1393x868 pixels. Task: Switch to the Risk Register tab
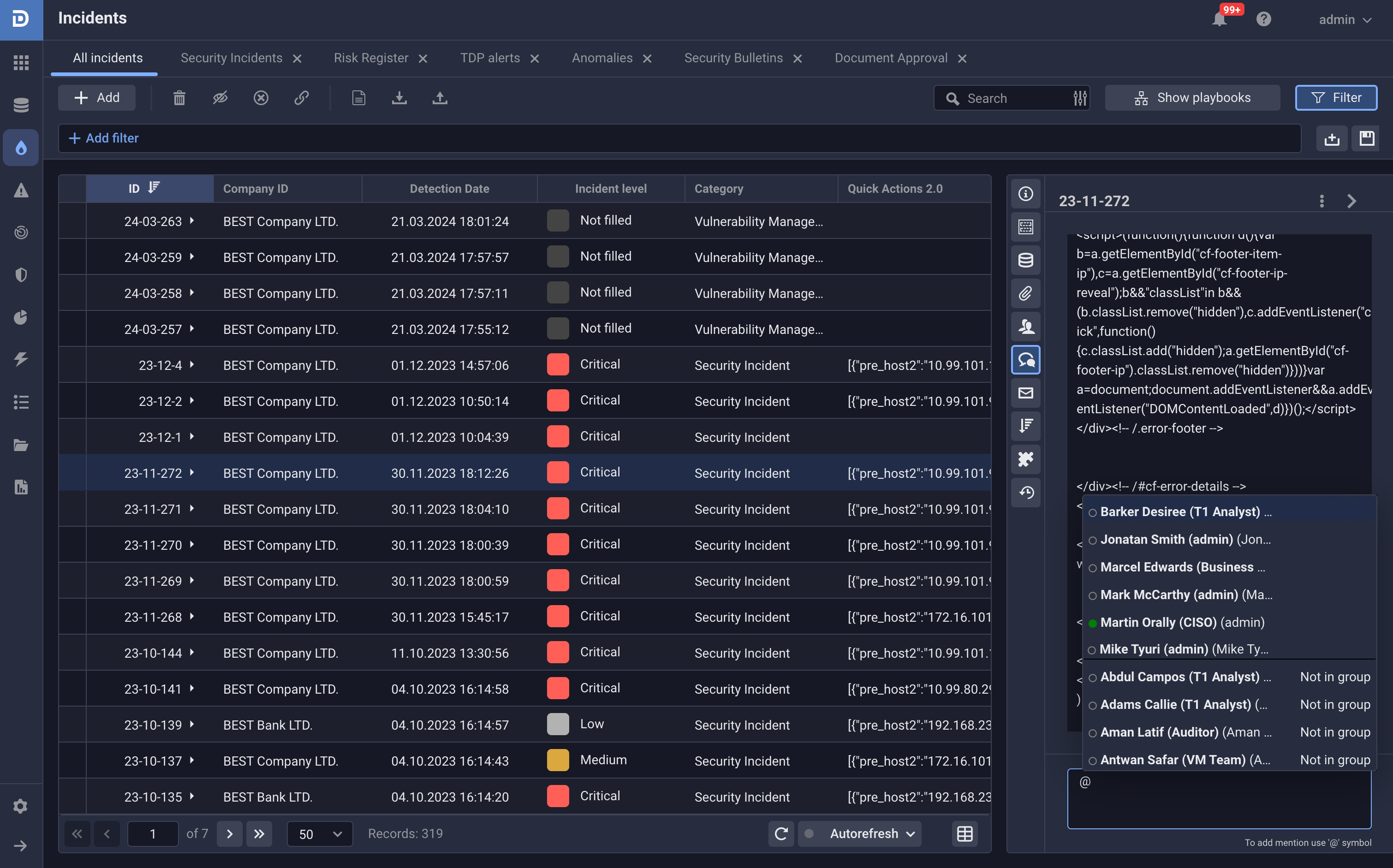coord(371,58)
